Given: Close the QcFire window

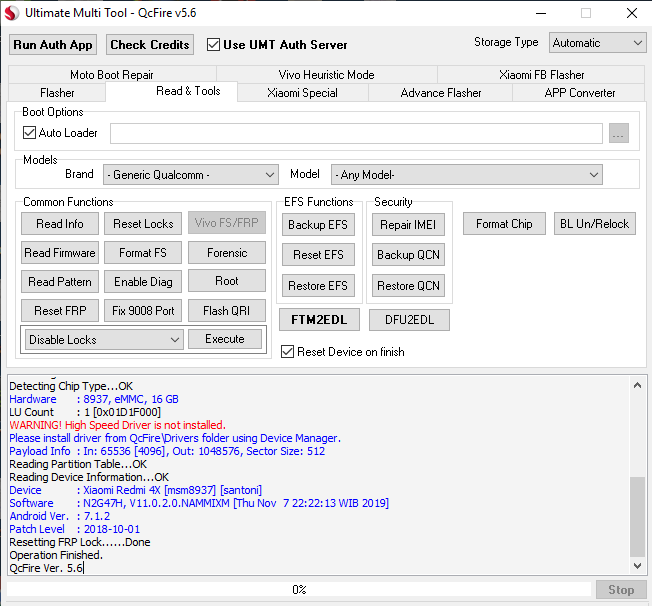Looking at the screenshot, I should coord(632,13).
